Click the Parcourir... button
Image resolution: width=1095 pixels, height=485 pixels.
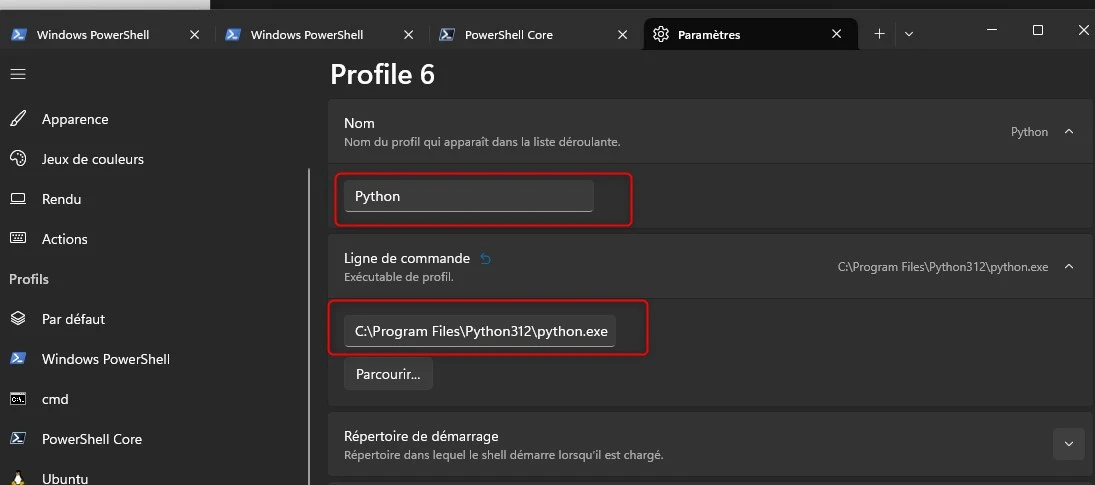pos(388,374)
